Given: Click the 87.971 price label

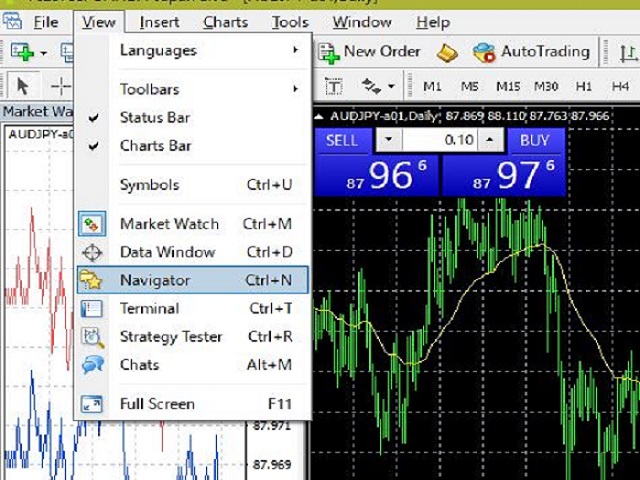Looking at the screenshot, I should tap(272, 426).
